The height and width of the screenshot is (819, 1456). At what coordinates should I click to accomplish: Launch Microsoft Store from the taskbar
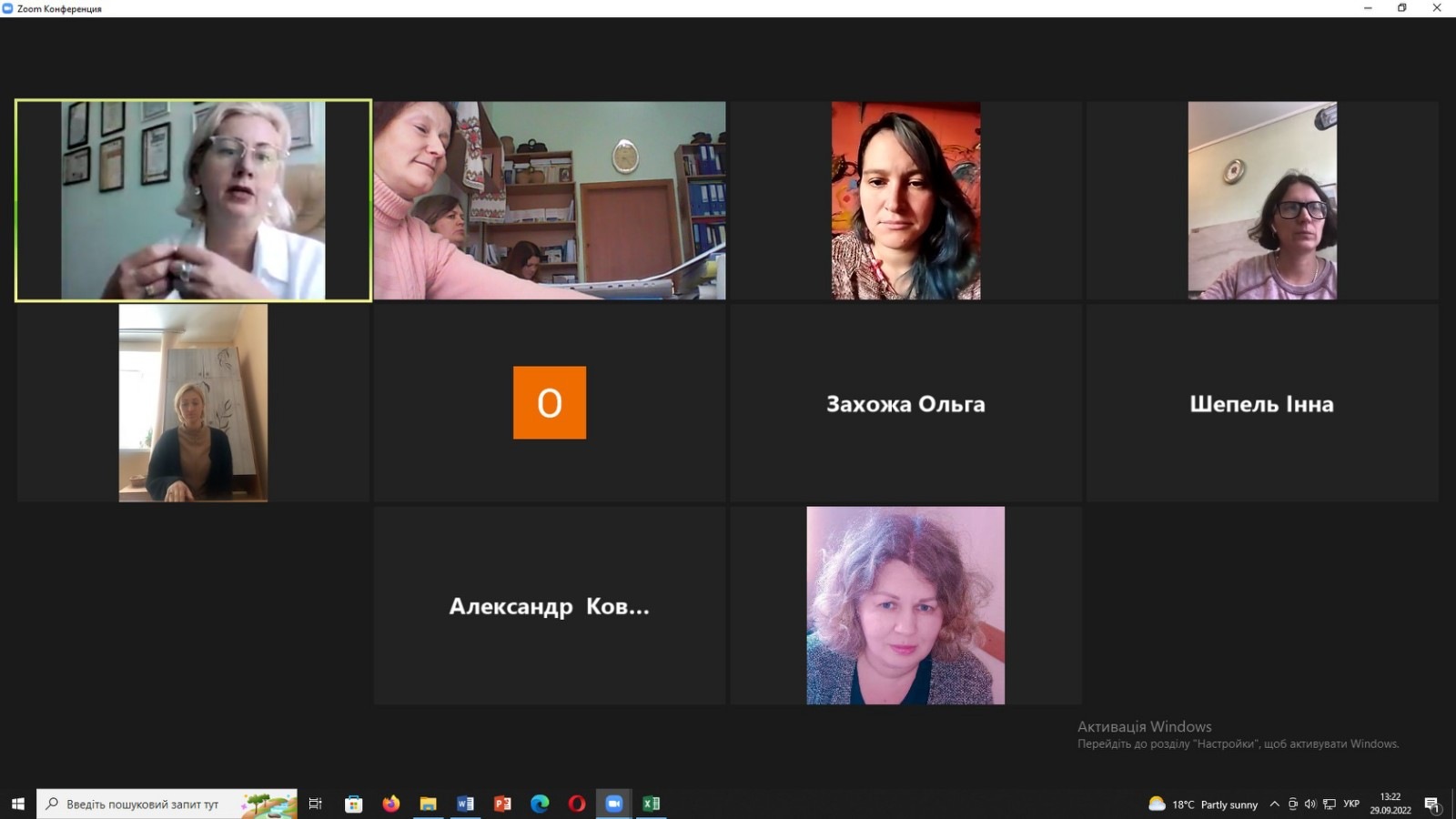354,804
